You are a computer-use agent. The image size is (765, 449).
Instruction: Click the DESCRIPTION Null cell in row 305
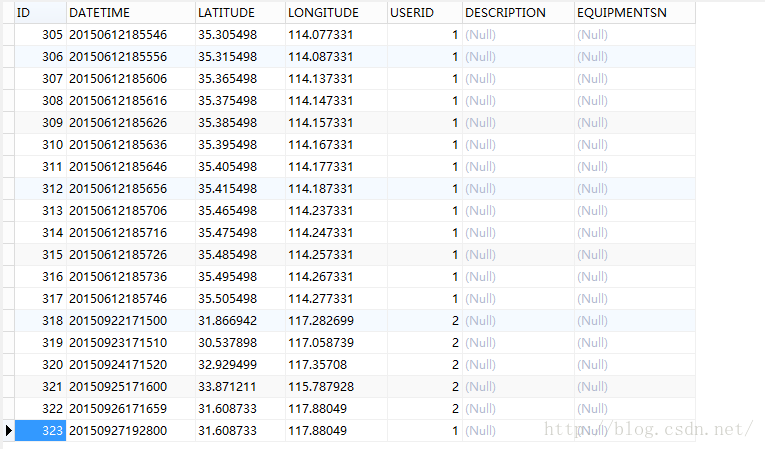coord(518,35)
